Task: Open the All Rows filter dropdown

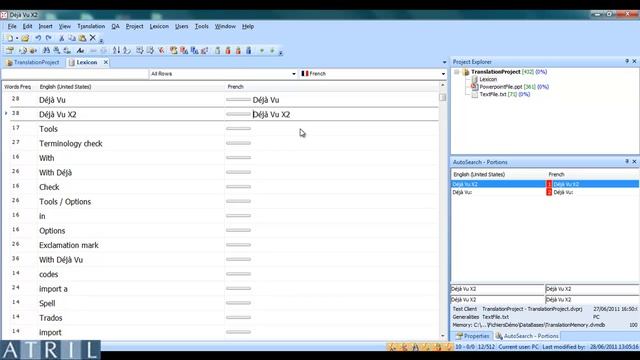Action: click(x=293, y=74)
